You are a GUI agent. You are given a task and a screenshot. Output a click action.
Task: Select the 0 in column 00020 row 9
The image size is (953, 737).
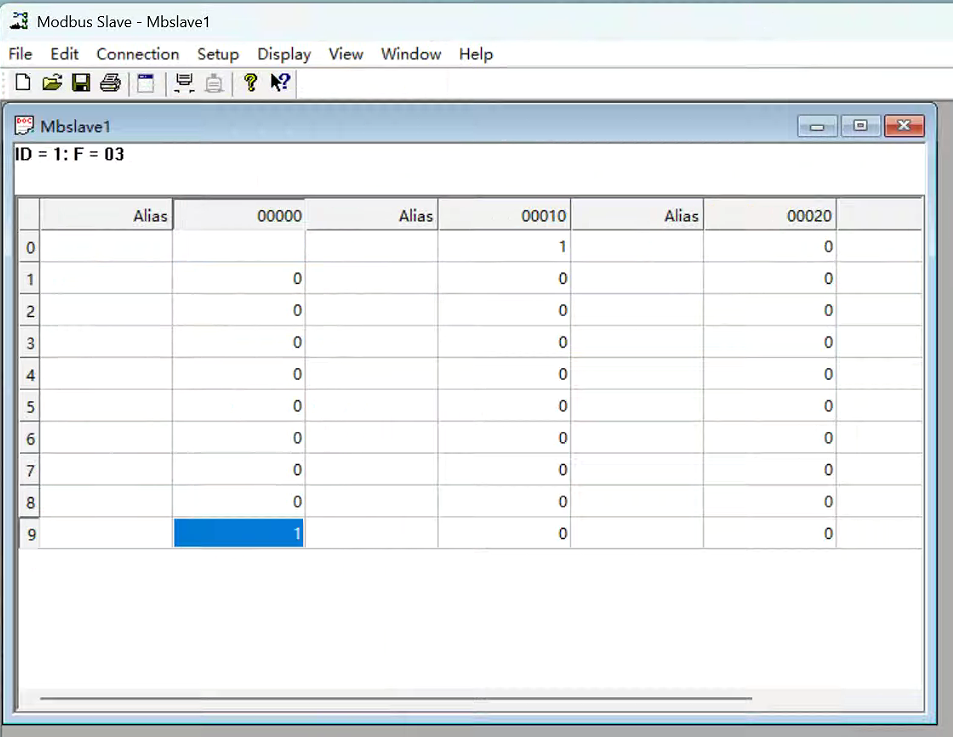coord(770,533)
